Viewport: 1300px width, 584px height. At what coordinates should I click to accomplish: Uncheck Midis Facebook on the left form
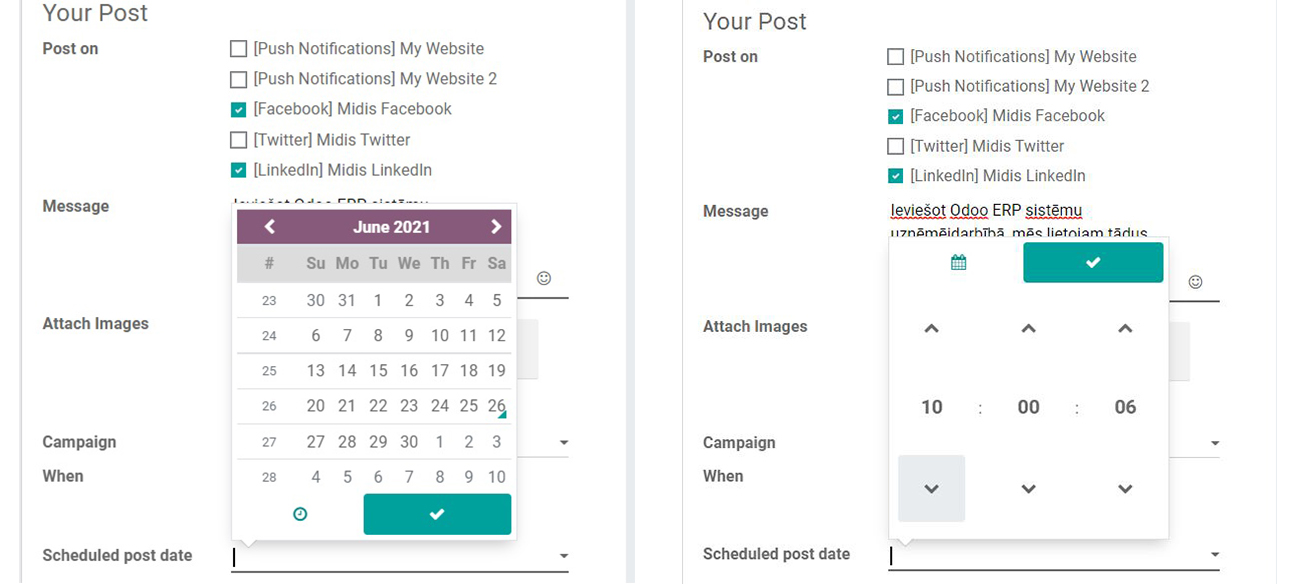click(238, 109)
